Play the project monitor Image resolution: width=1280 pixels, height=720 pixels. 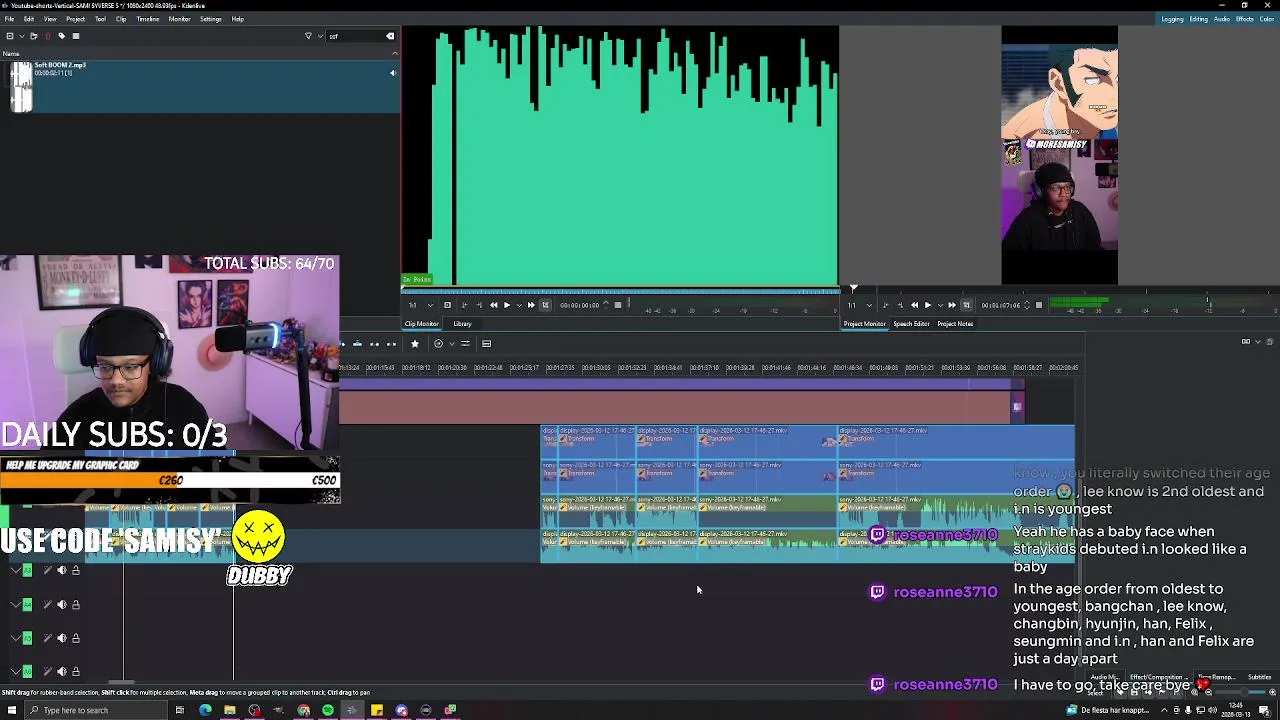[927, 305]
